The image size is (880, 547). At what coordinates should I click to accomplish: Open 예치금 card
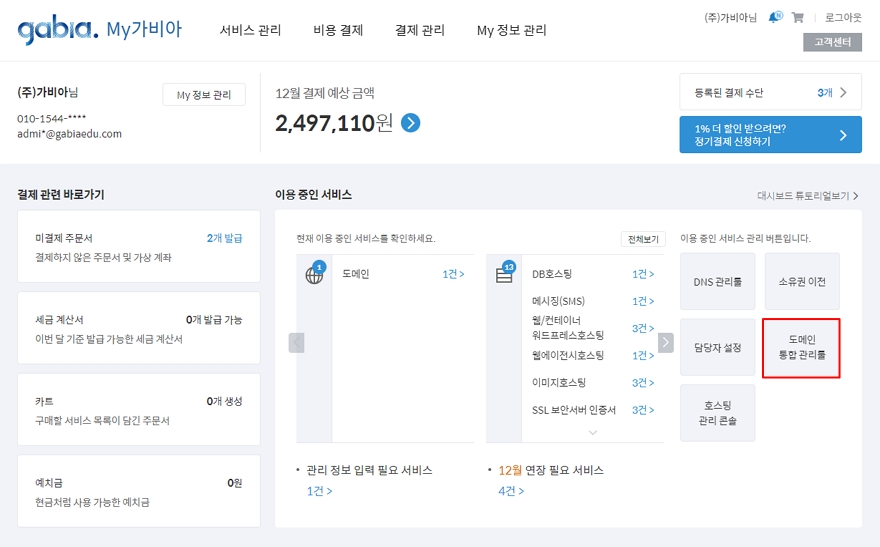[x=139, y=491]
